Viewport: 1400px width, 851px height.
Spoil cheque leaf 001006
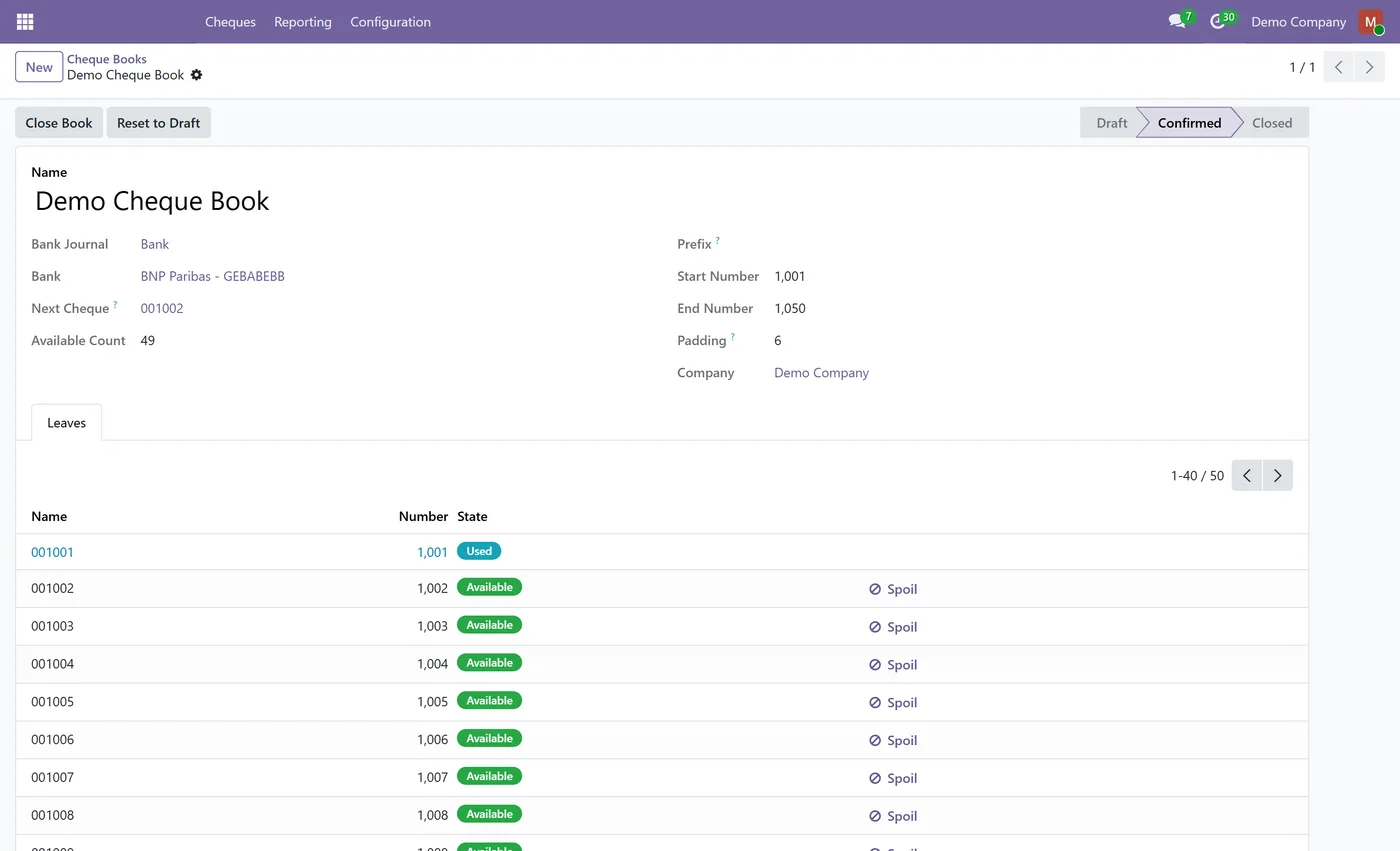(893, 741)
